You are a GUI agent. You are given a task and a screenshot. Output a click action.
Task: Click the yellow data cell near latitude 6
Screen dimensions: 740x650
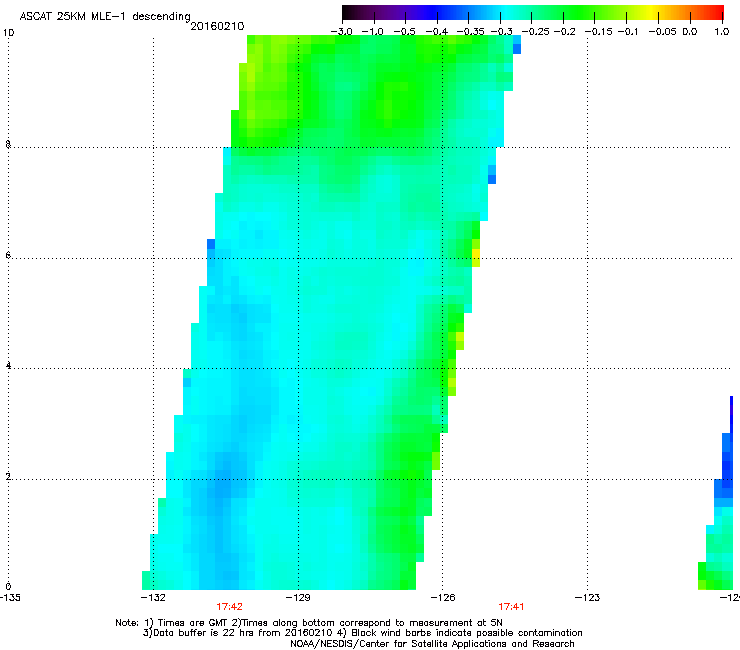click(476, 258)
